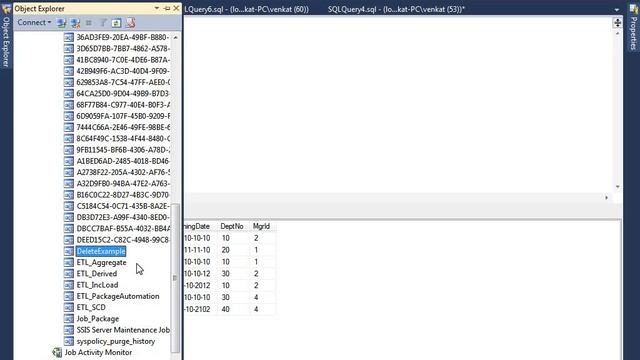Image resolution: width=640 pixels, height=360 pixels.
Task: Click job icon beside ETL_Derived
Action: tap(69, 273)
